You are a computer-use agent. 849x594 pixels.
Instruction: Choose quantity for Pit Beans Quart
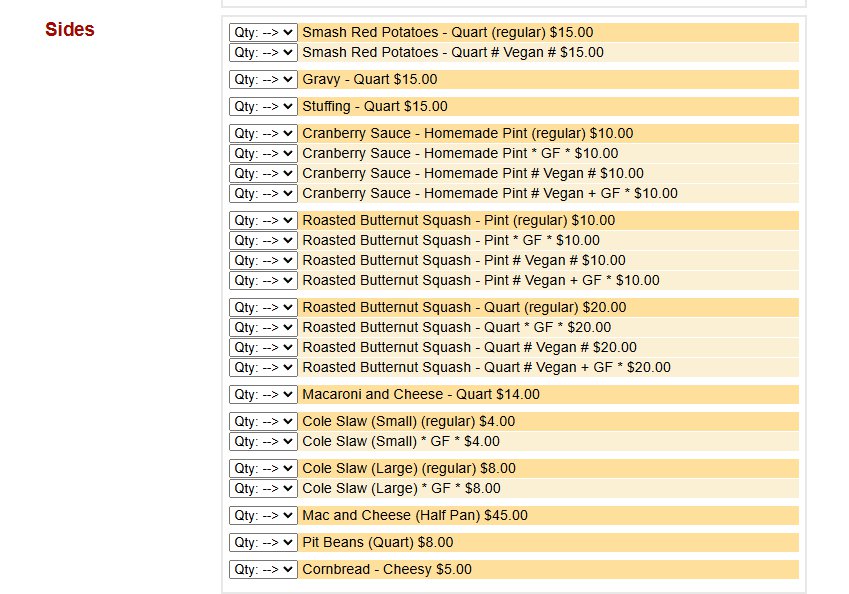pyautogui.click(x=263, y=542)
